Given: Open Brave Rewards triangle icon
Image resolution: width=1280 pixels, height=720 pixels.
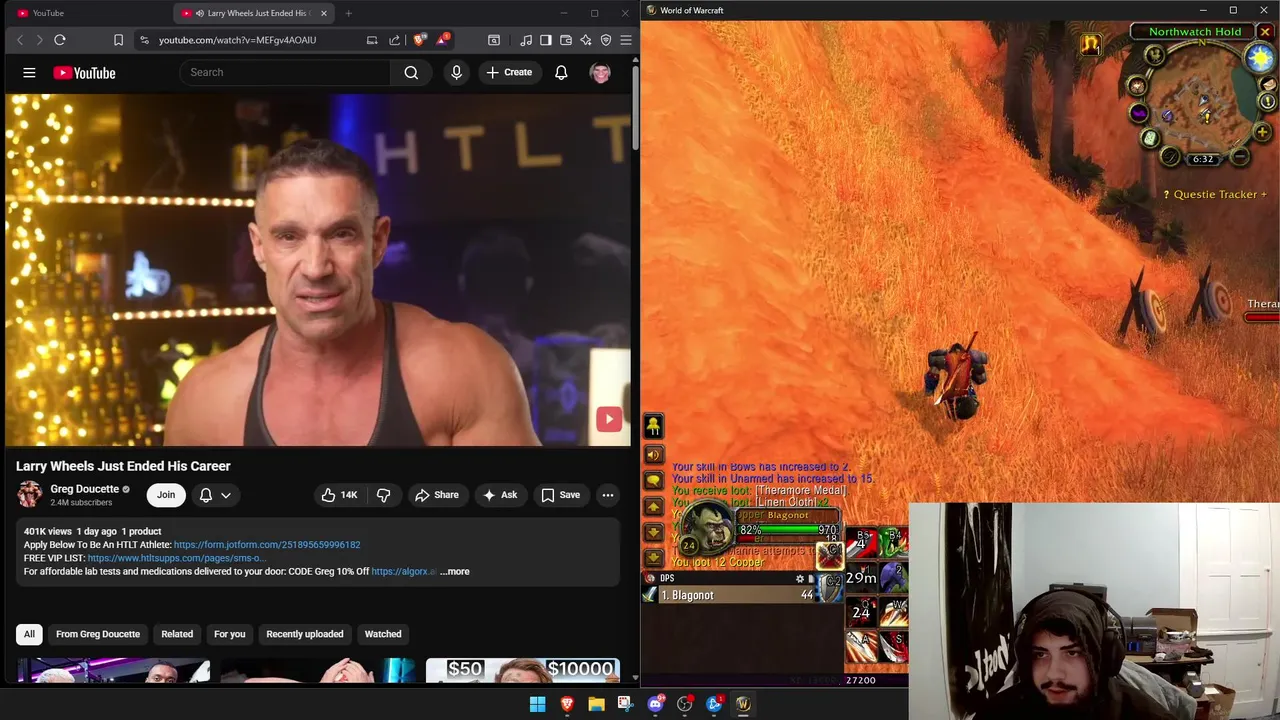Looking at the screenshot, I should tap(442, 40).
